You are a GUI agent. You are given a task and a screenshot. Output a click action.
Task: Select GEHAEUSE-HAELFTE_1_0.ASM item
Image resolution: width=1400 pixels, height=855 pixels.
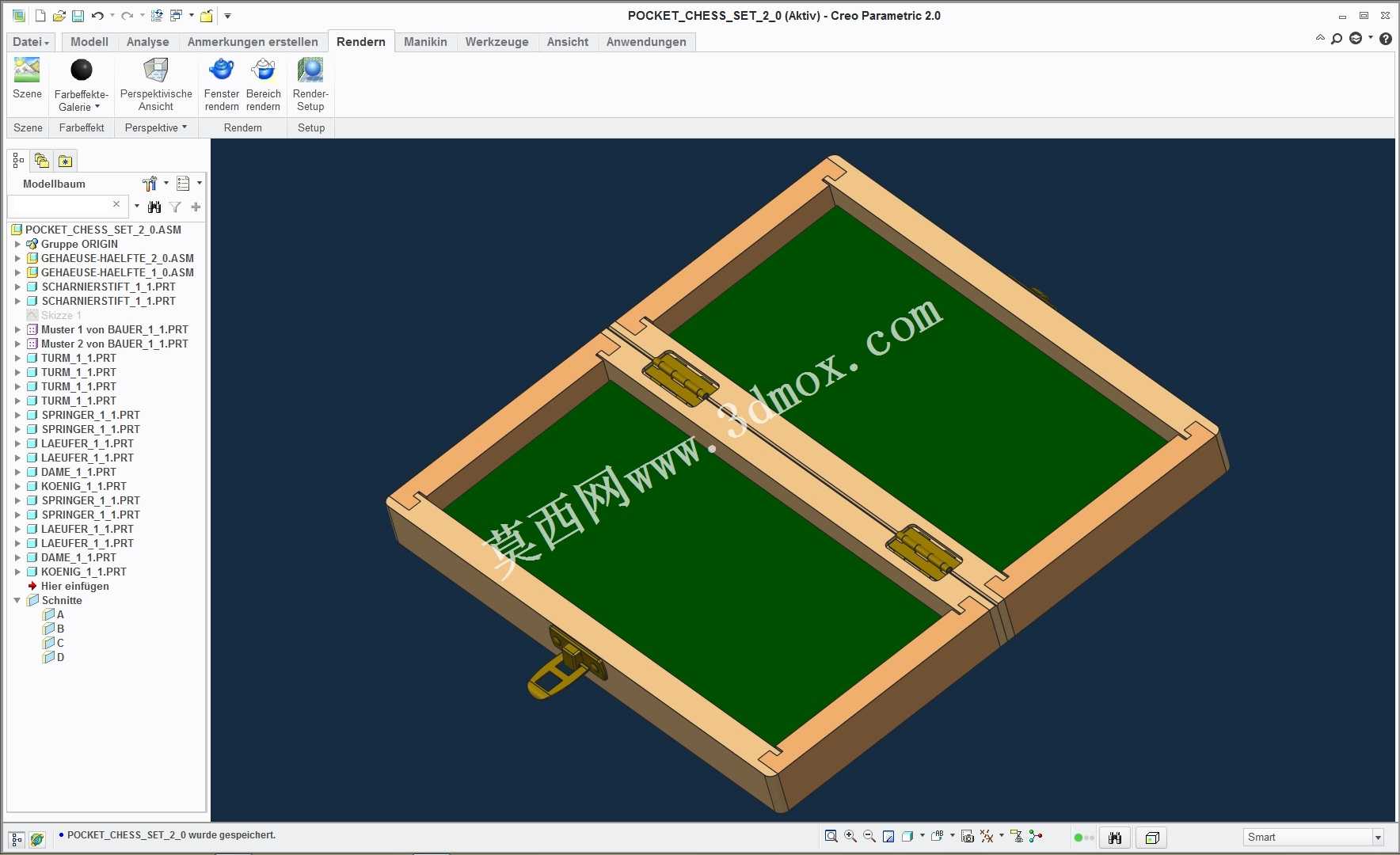point(110,272)
